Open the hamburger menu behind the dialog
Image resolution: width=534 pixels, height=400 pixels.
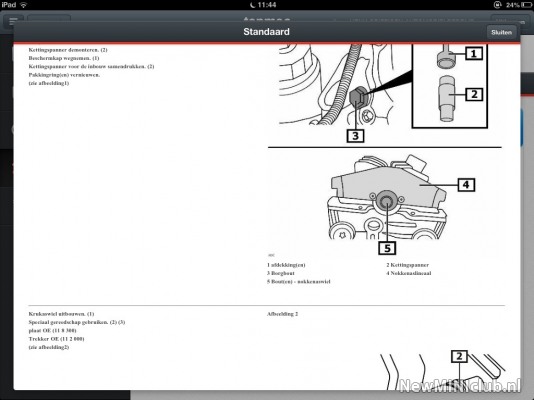click(x=14, y=21)
